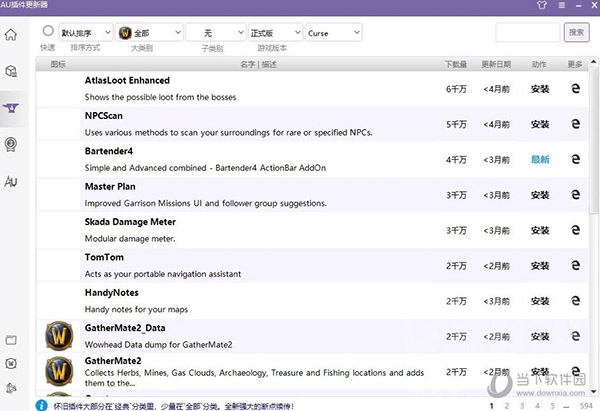Open Master Plan web page icon
The image size is (600, 411).
pyautogui.click(x=575, y=195)
